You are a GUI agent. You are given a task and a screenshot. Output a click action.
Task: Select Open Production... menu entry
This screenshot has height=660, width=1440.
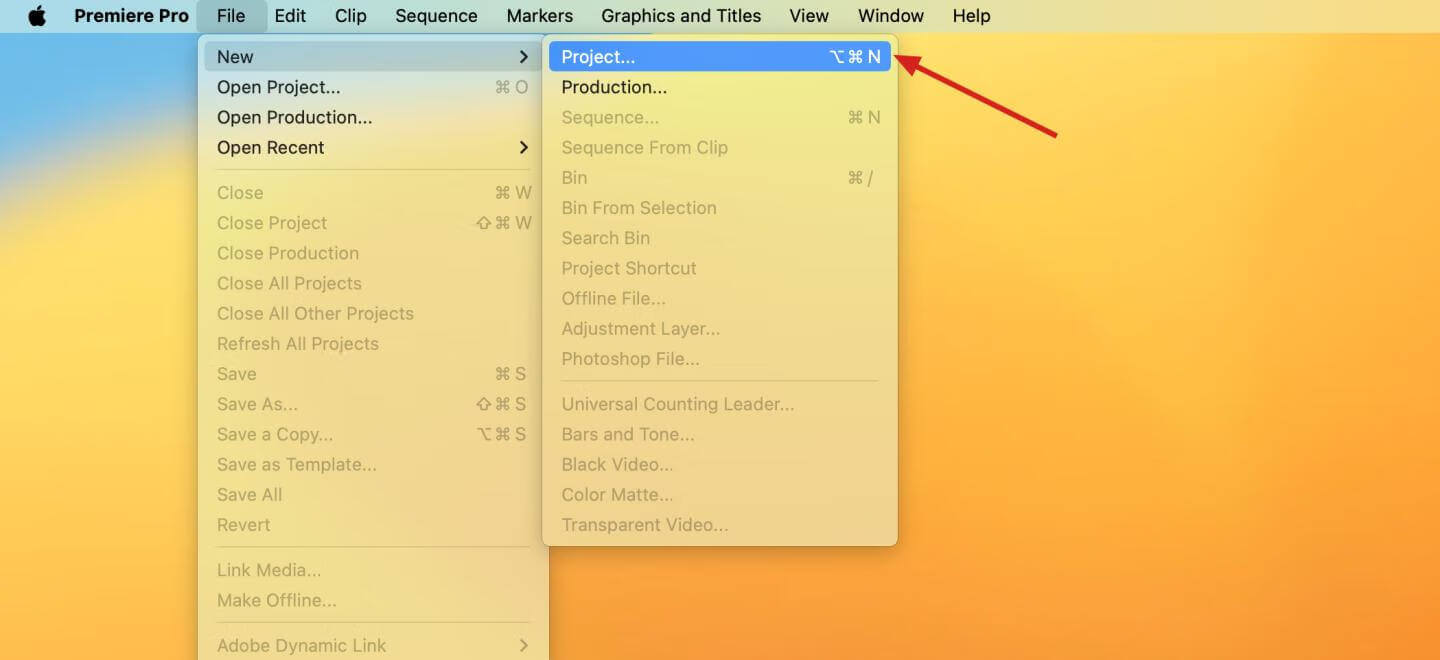tap(294, 117)
